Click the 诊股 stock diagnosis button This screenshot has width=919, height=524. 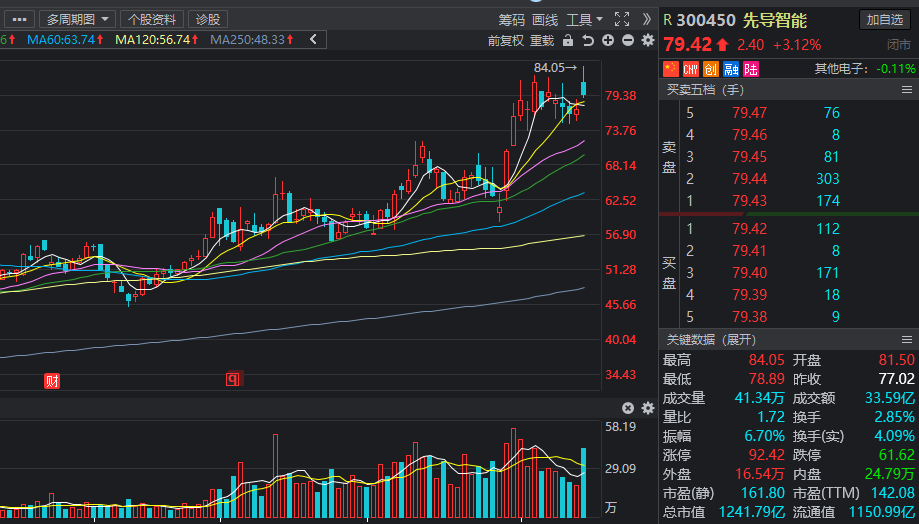208,19
